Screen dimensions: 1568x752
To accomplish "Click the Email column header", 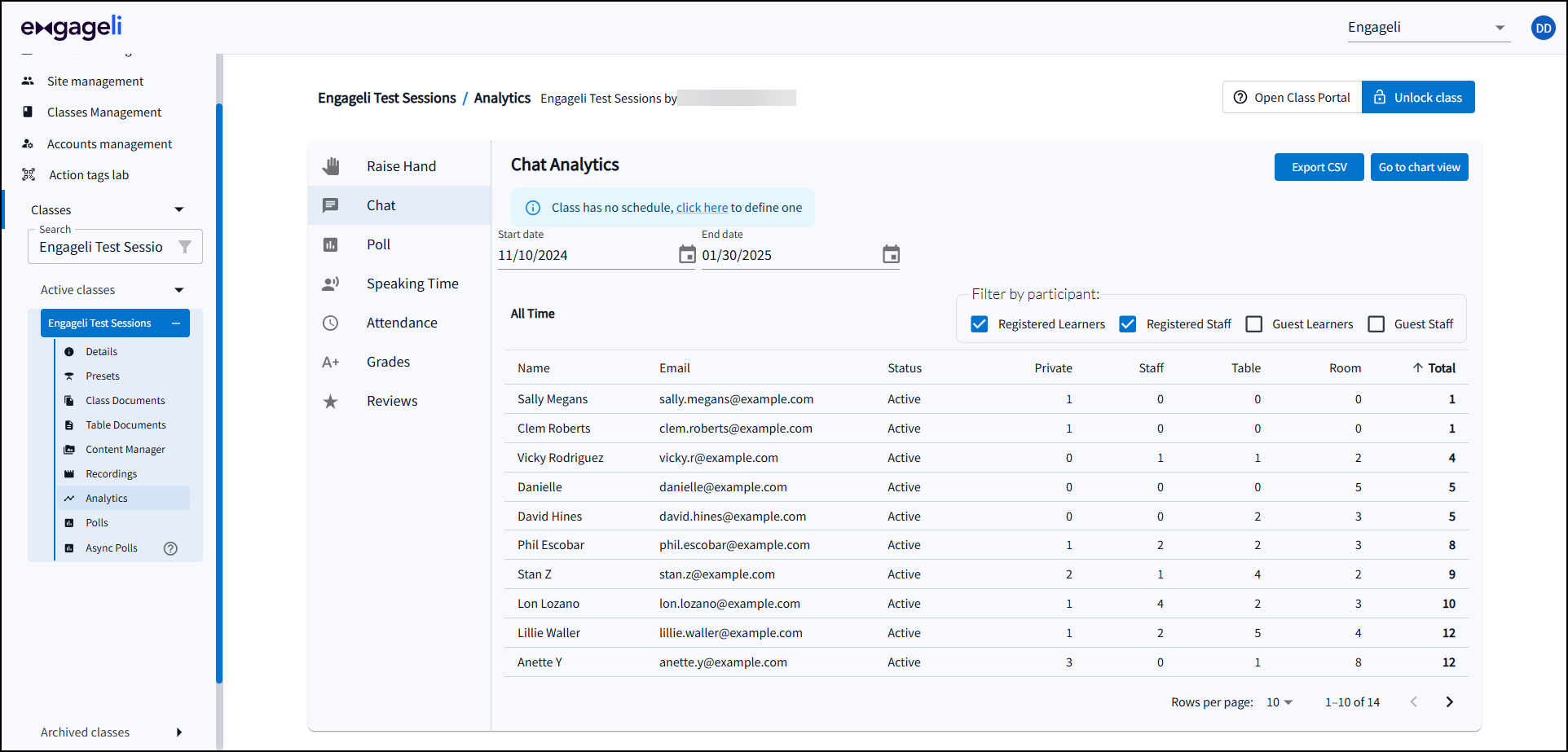I will (675, 368).
